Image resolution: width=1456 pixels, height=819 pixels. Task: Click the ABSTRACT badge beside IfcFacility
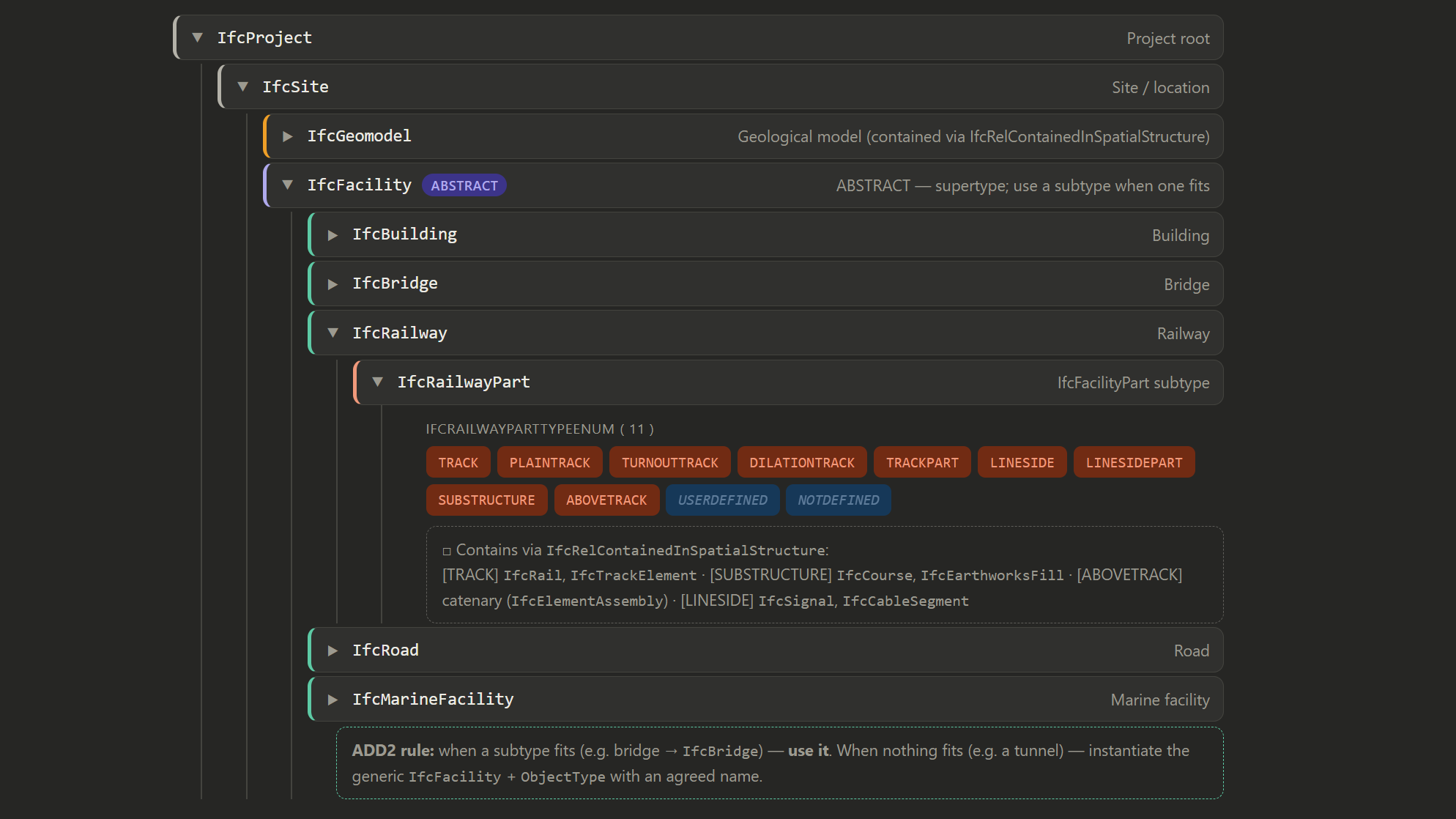(x=464, y=185)
